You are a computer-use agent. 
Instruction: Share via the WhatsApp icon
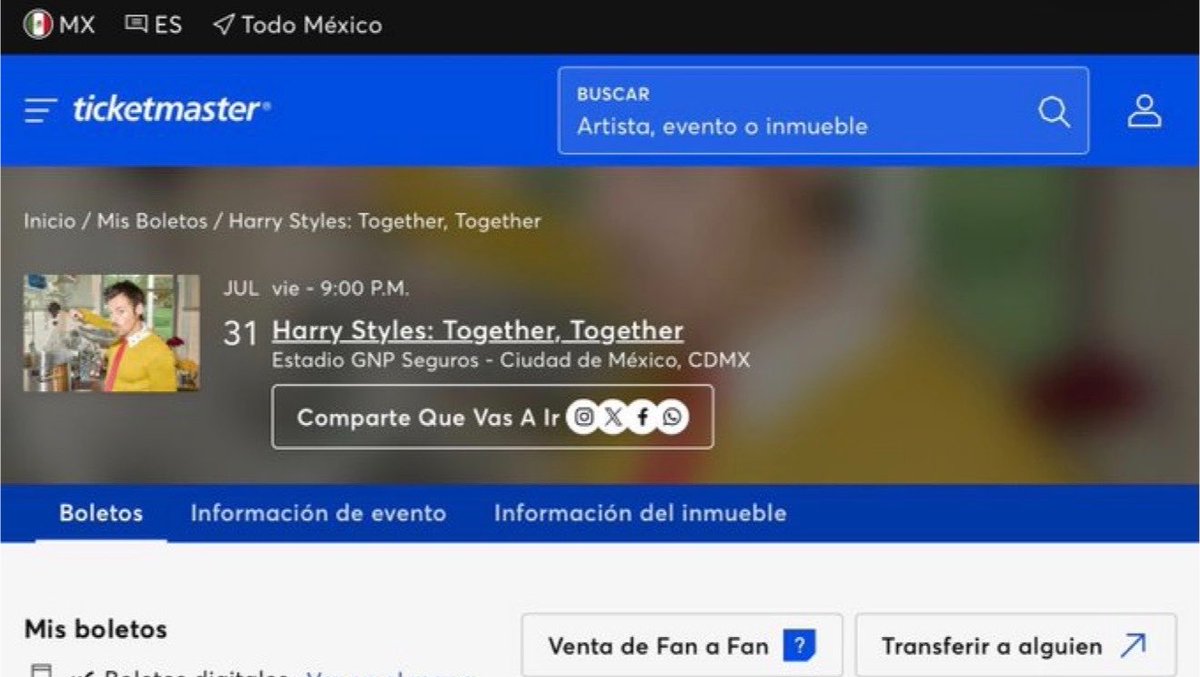672,417
